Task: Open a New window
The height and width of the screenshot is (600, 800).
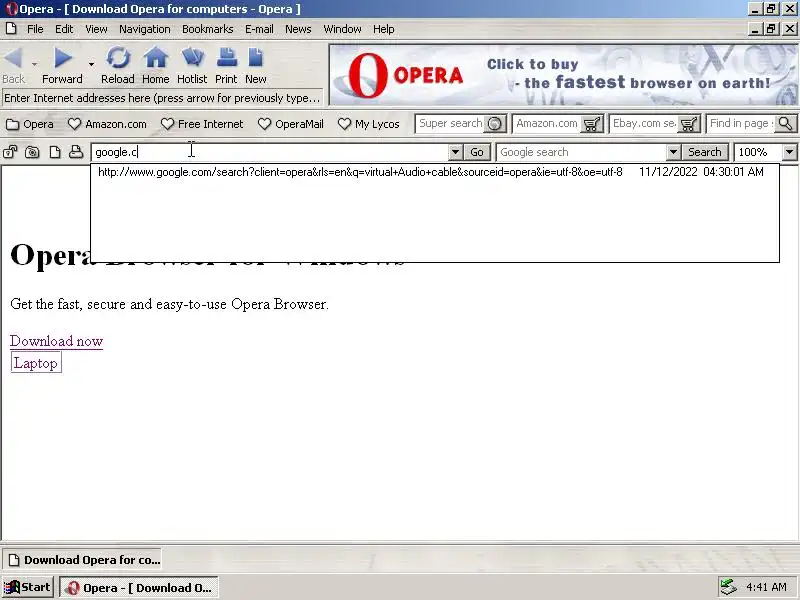Action: click(x=256, y=65)
